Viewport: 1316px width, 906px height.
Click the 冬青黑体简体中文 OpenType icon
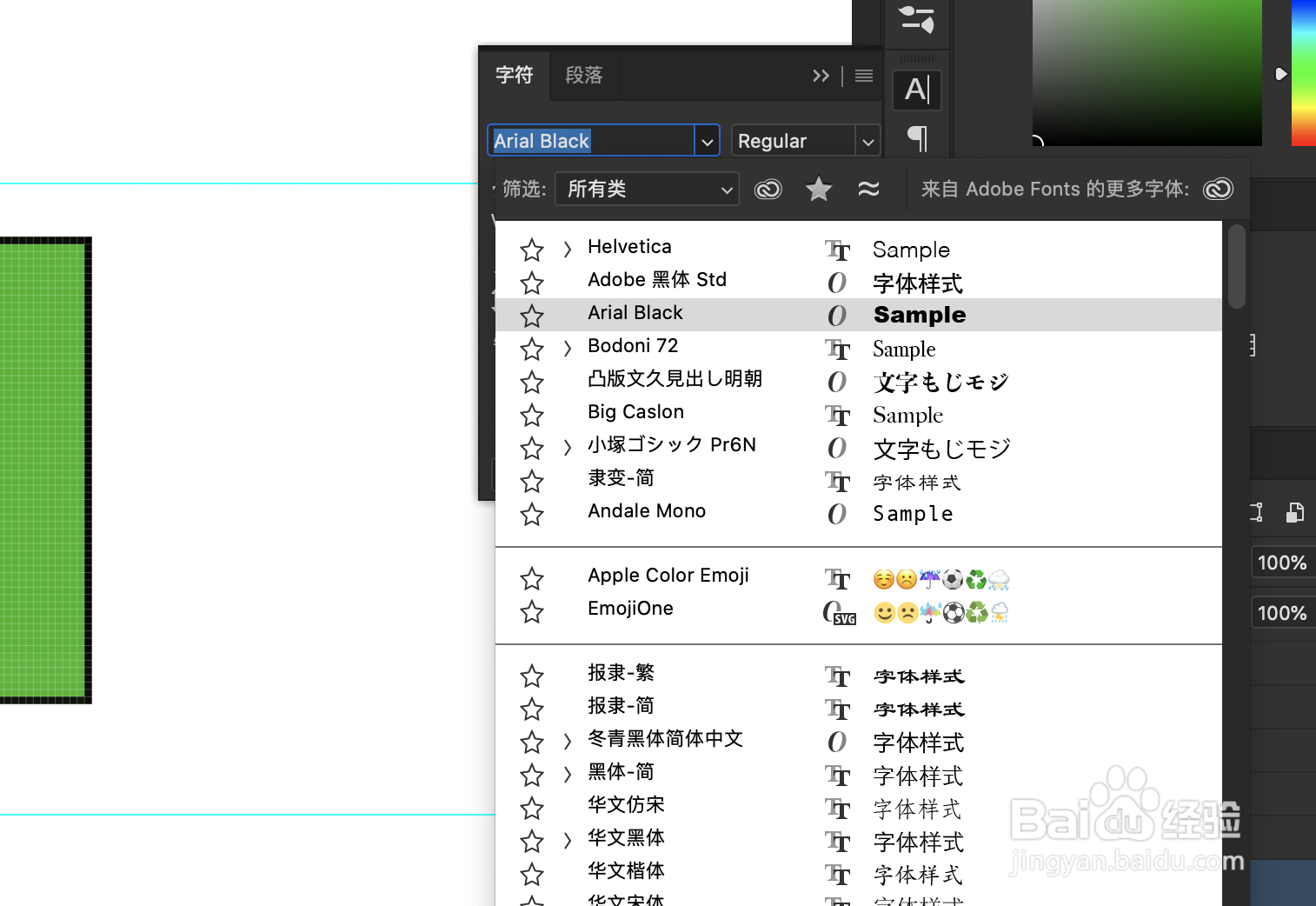(837, 742)
